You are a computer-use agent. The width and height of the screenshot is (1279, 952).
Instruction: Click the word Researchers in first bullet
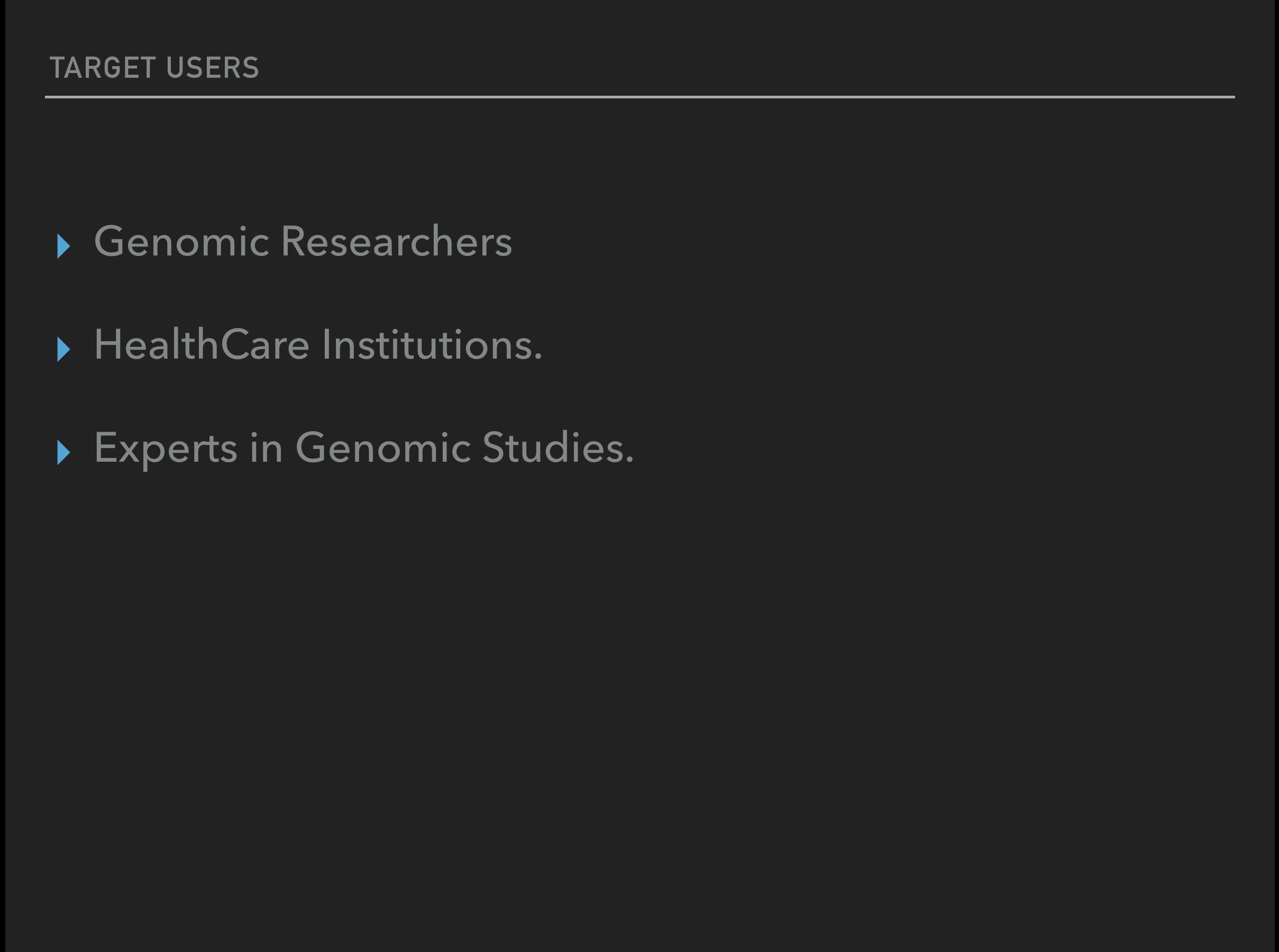[x=396, y=242]
